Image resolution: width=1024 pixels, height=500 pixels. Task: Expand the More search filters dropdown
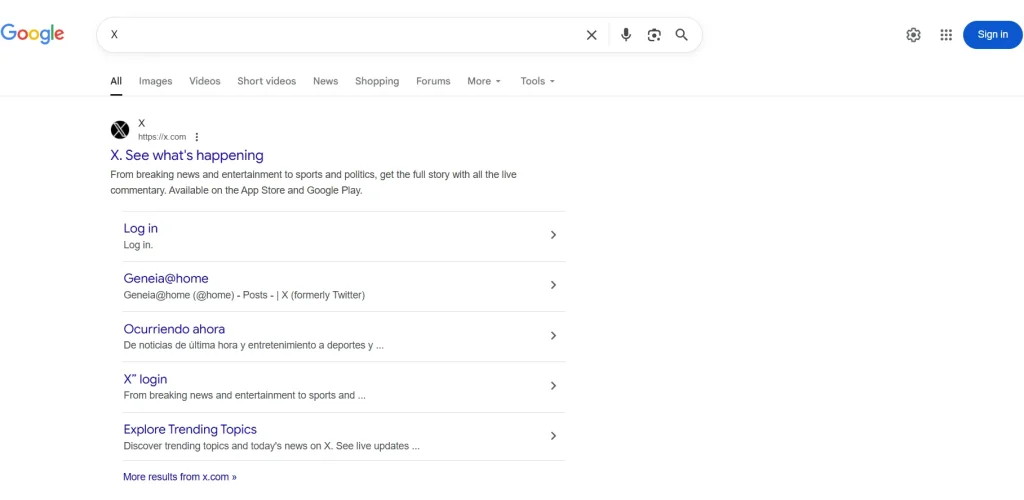click(484, 81)
